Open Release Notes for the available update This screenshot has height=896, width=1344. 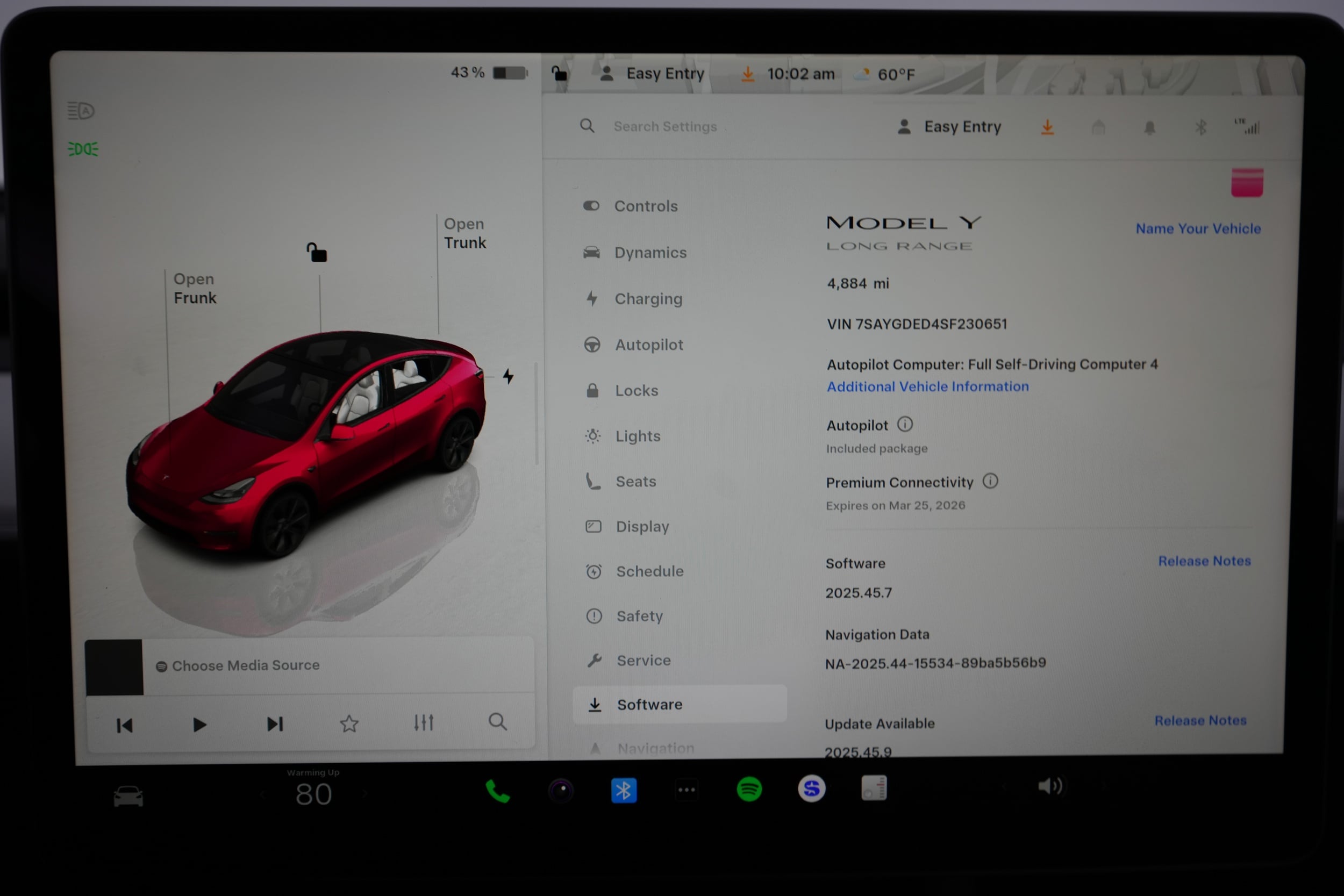click(x=1200, y=720)
